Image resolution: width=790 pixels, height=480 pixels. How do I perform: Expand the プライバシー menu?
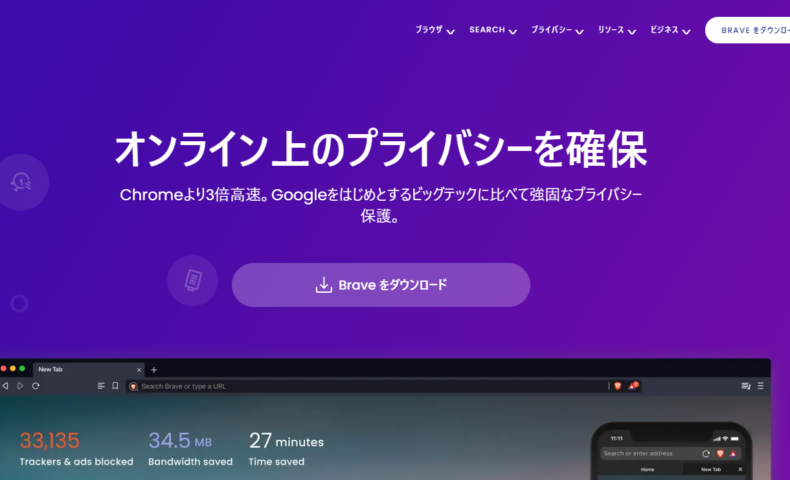coord(557,30)
